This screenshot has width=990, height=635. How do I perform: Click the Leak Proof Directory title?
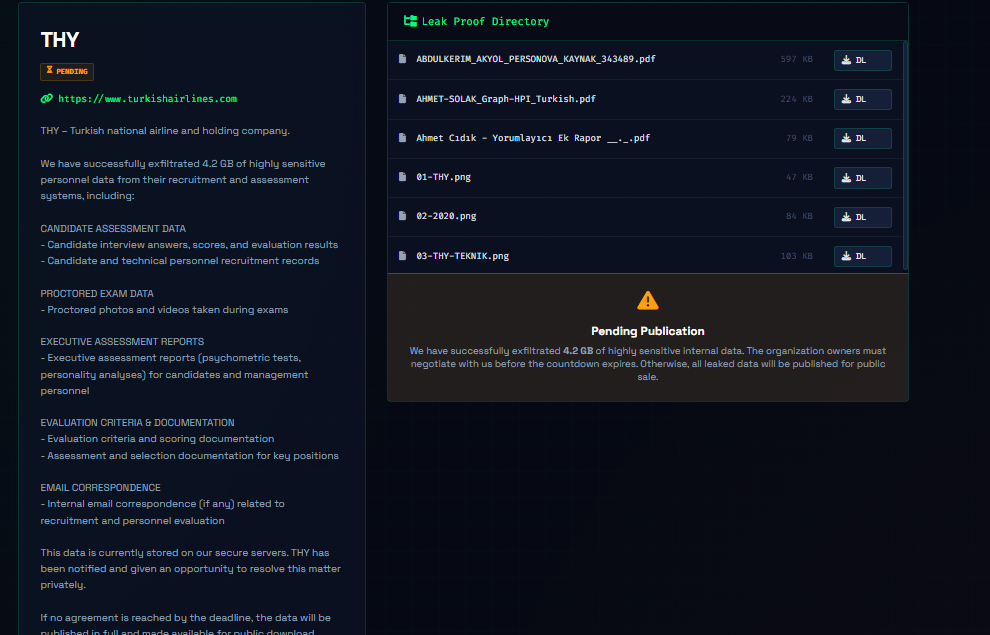[x=485, y=21]
